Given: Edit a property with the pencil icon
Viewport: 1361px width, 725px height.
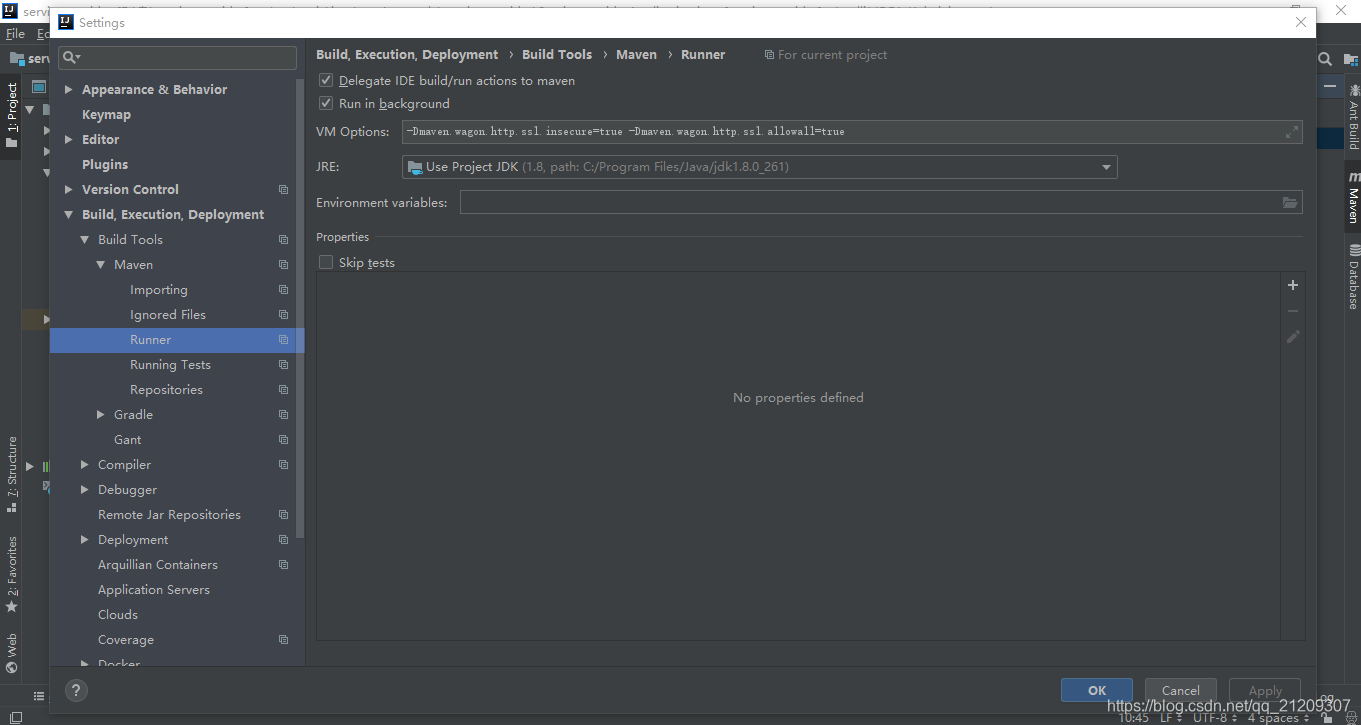Looking at the screenshot, I should coord(1292,337).
